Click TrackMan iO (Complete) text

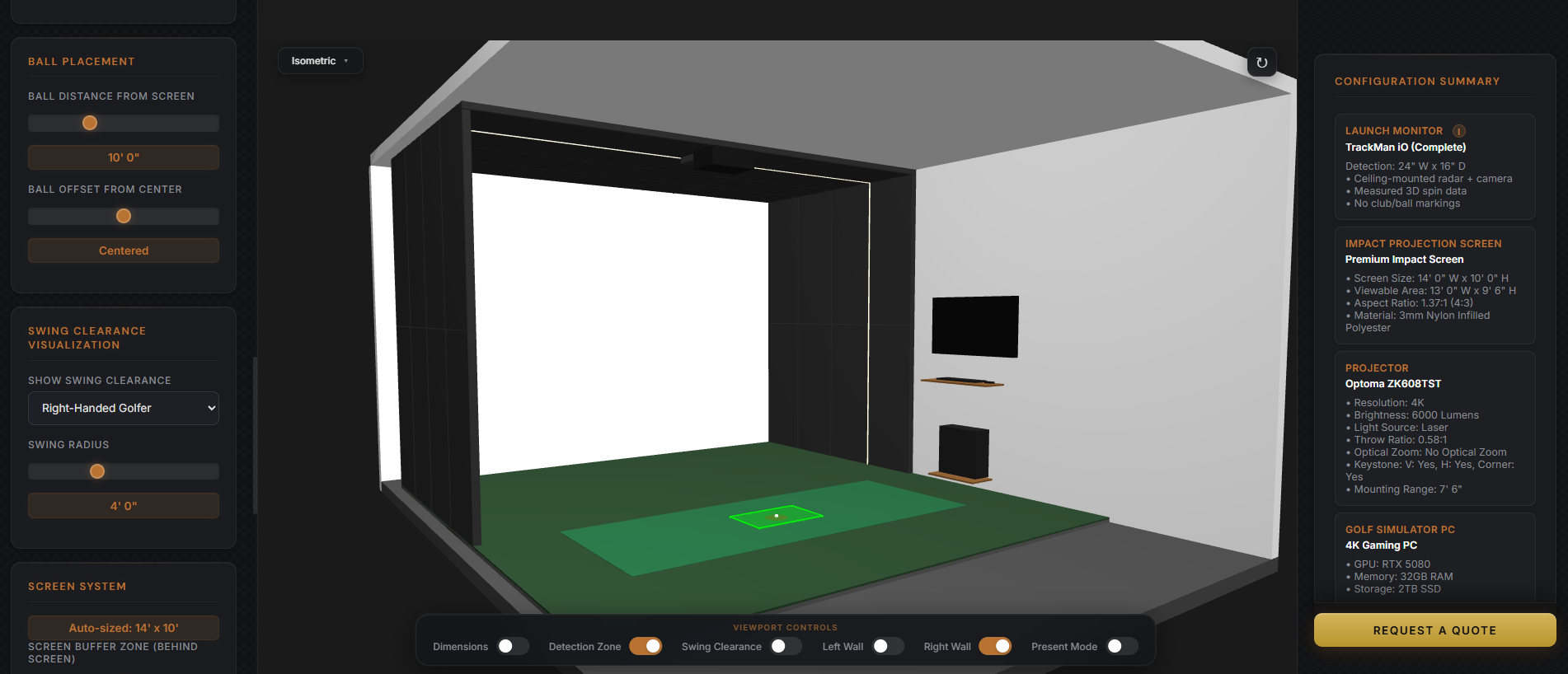[x=1406, y=147]
